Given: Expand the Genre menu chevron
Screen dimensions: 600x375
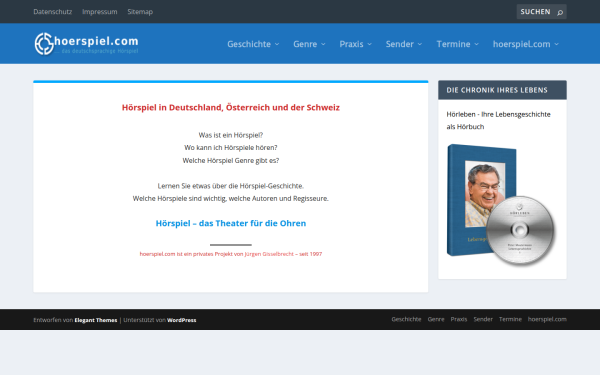Looking at the screenshot, I should point(323,44).
